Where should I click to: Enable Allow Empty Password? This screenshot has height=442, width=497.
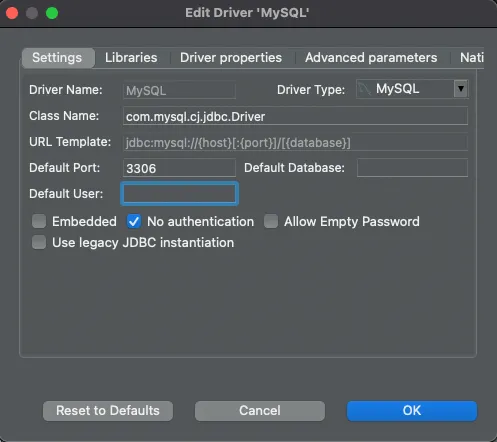(271, 221)
